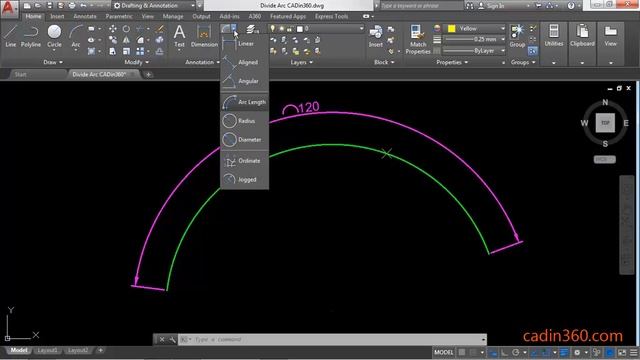Click the Text annotation tool
Image resolution: width=640 pixels, height=360 pixels.
click(179, 36)
